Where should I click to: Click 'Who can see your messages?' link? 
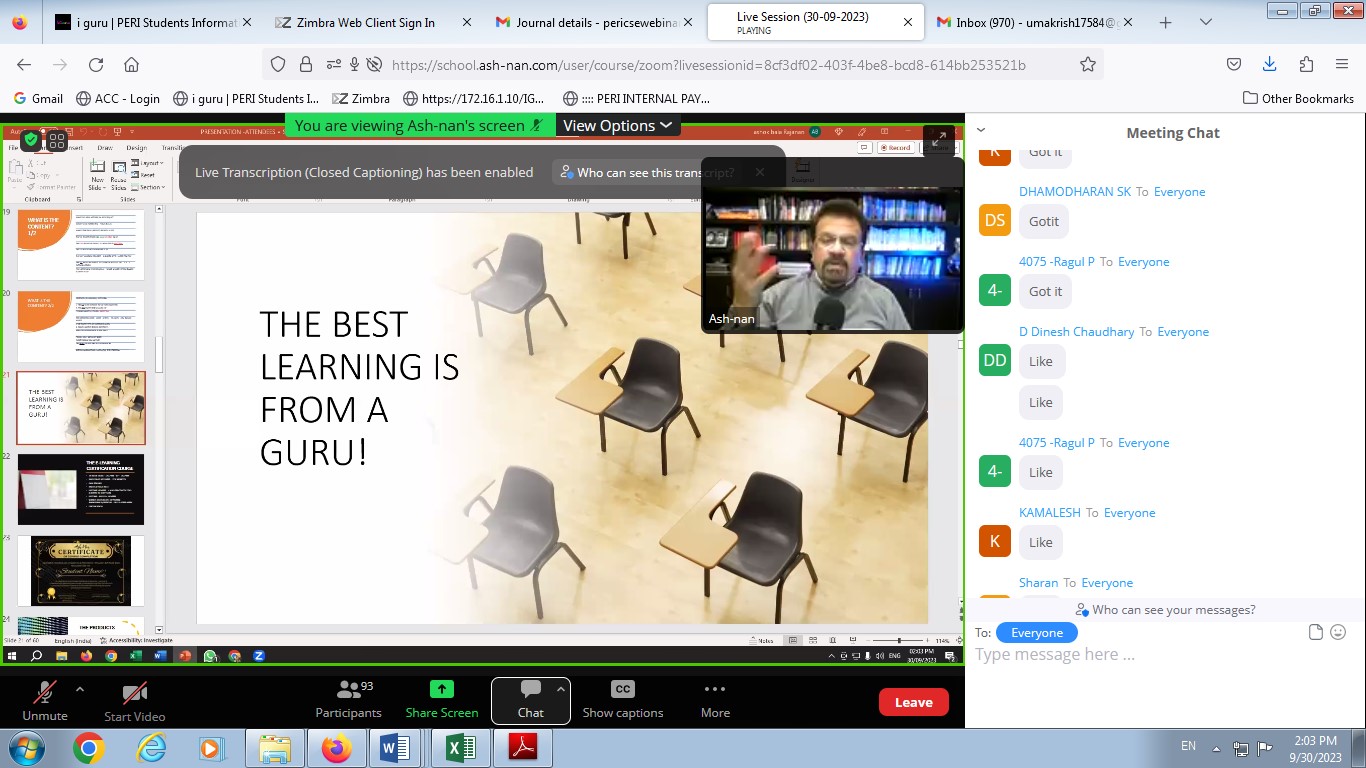tap(1166, 610)
